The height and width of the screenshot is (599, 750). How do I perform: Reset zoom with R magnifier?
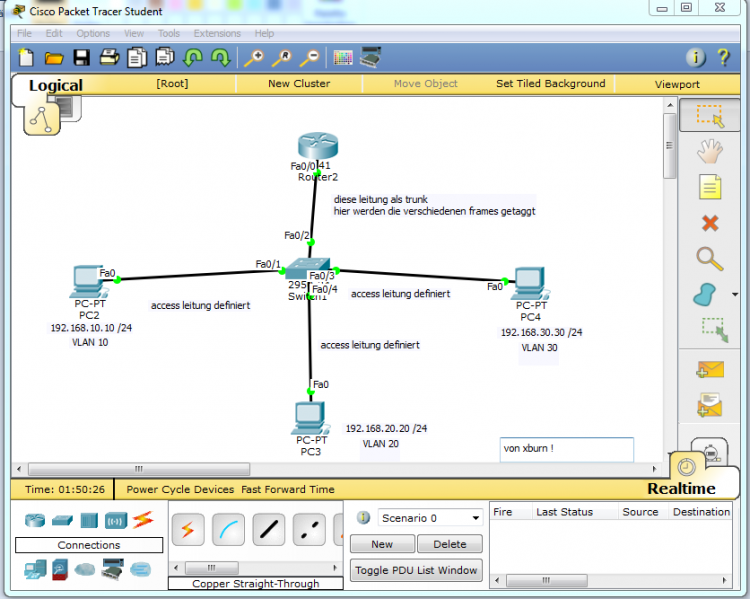[x=282, y=58]
